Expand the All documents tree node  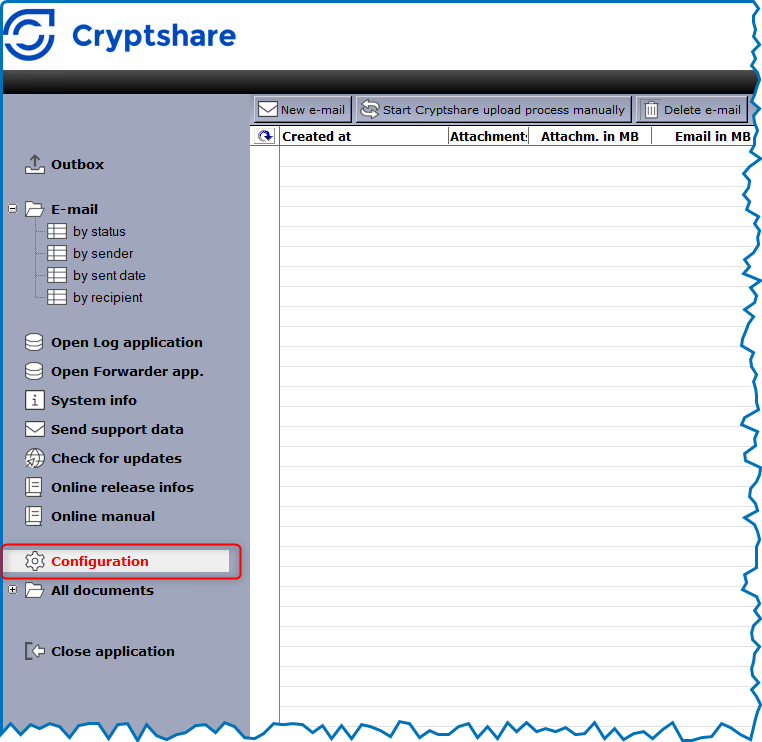point(13,590)
